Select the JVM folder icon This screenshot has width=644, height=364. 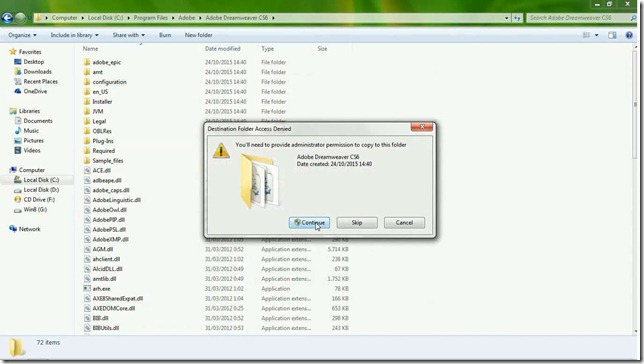pos(87,112)
